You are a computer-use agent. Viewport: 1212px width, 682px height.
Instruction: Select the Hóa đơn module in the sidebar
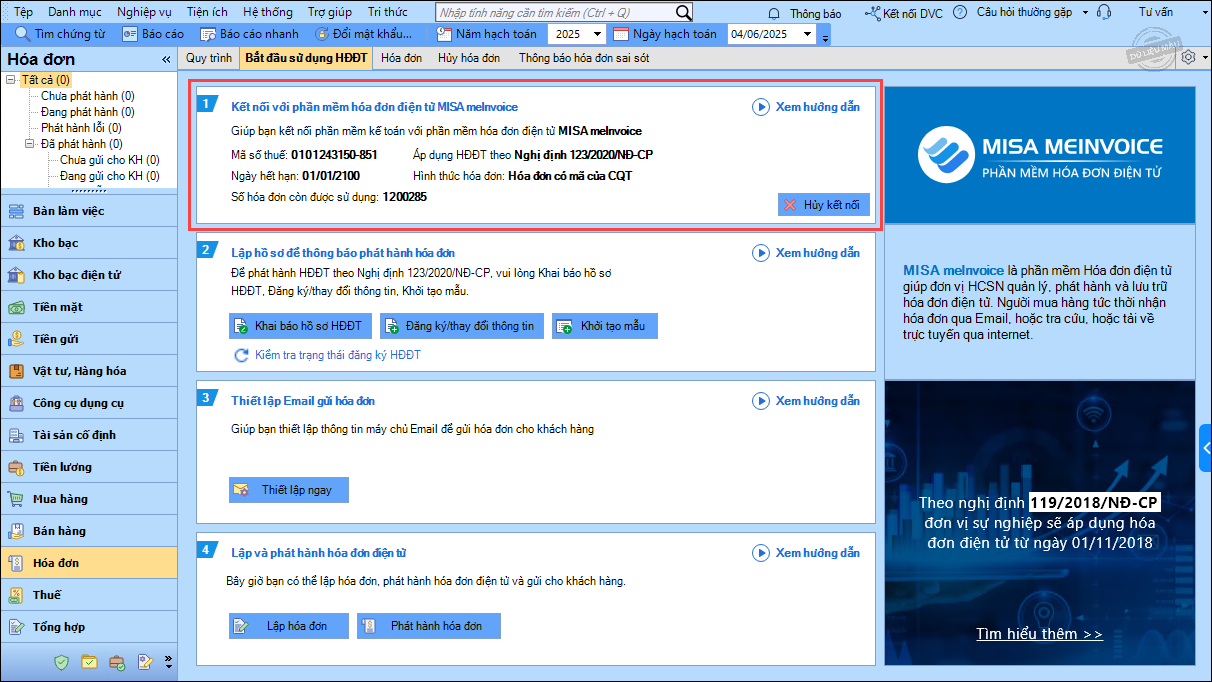point(89,563)
